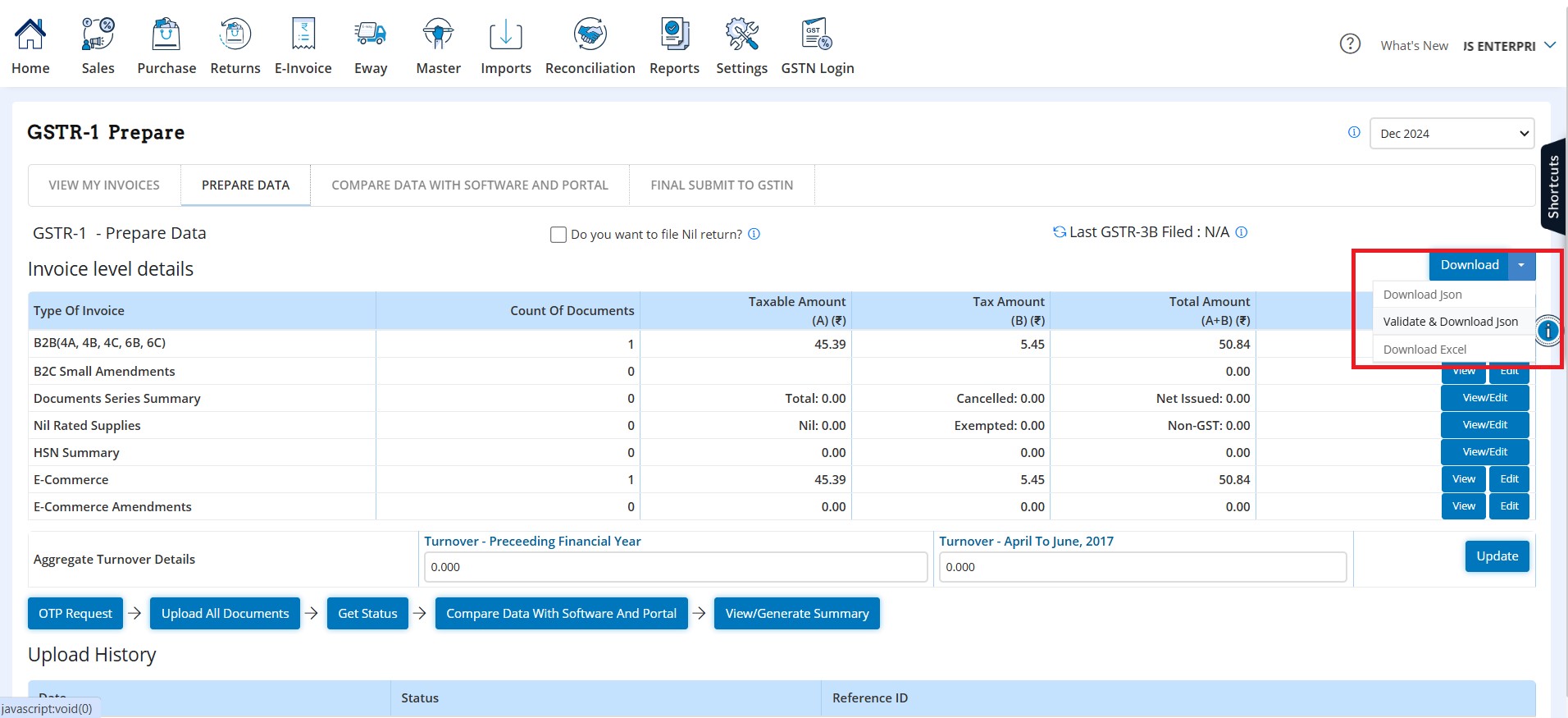This screenshot has width=1568, height=718.
Task: Open the Purchase module icon
Action: tap(166, 34)
